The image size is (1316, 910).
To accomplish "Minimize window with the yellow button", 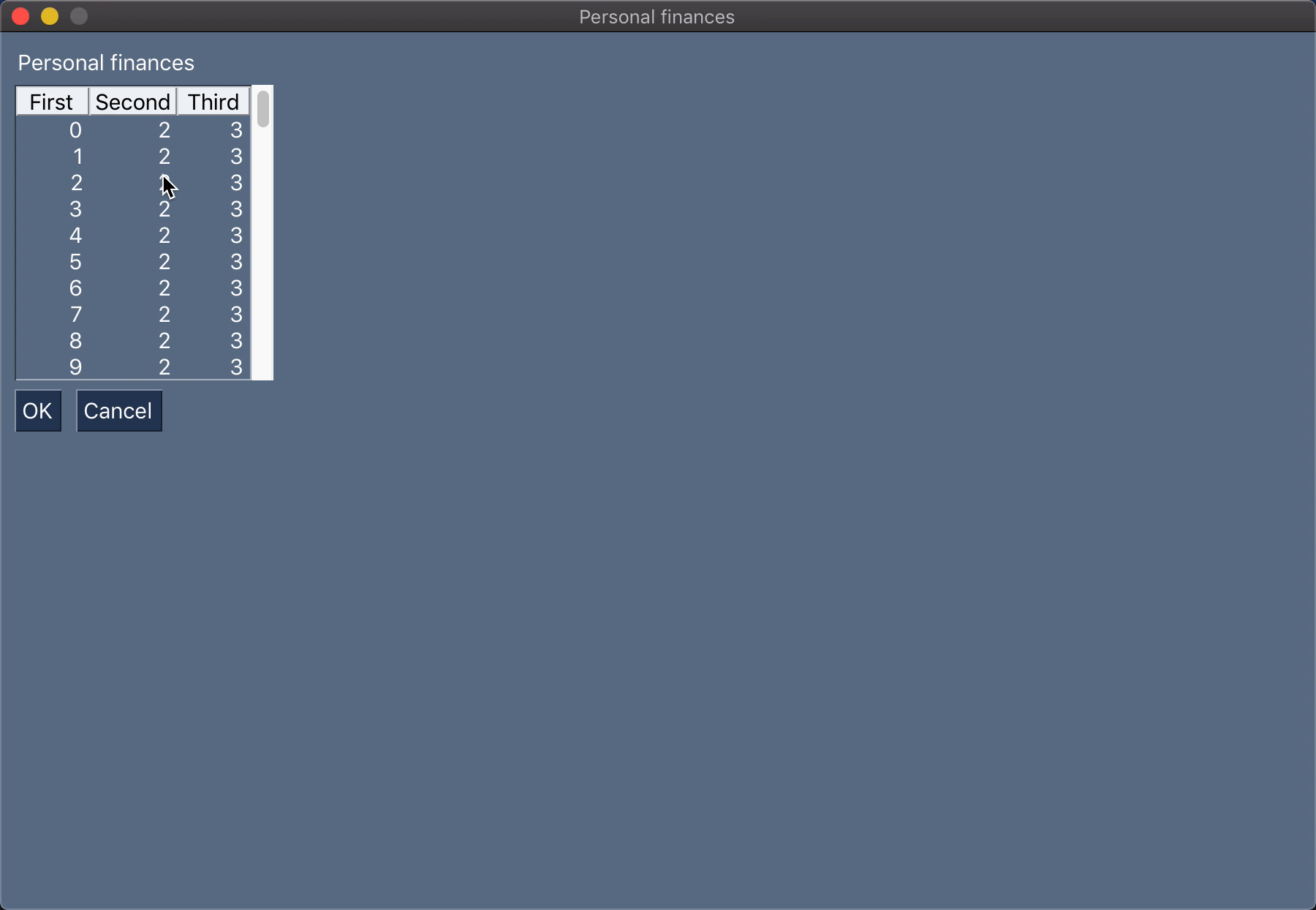I will pyautogui.click(x=50, y=16).
